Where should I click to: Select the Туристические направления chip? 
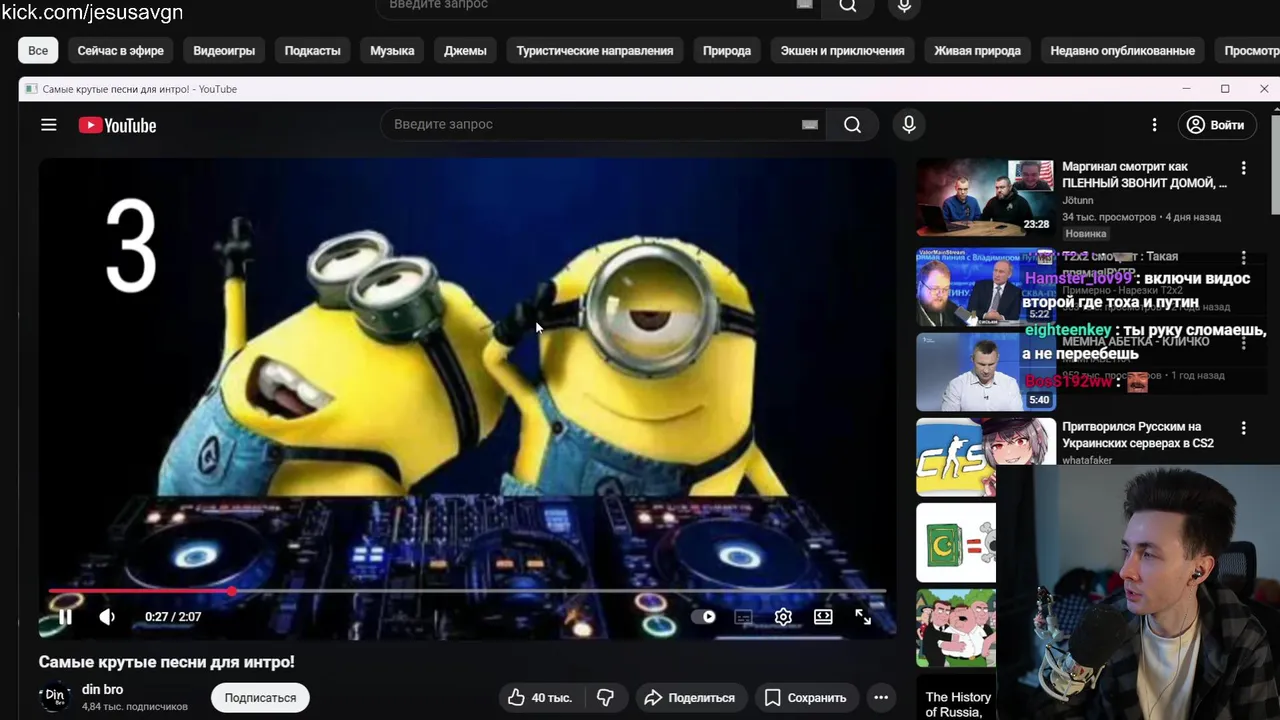pos(595,50)
